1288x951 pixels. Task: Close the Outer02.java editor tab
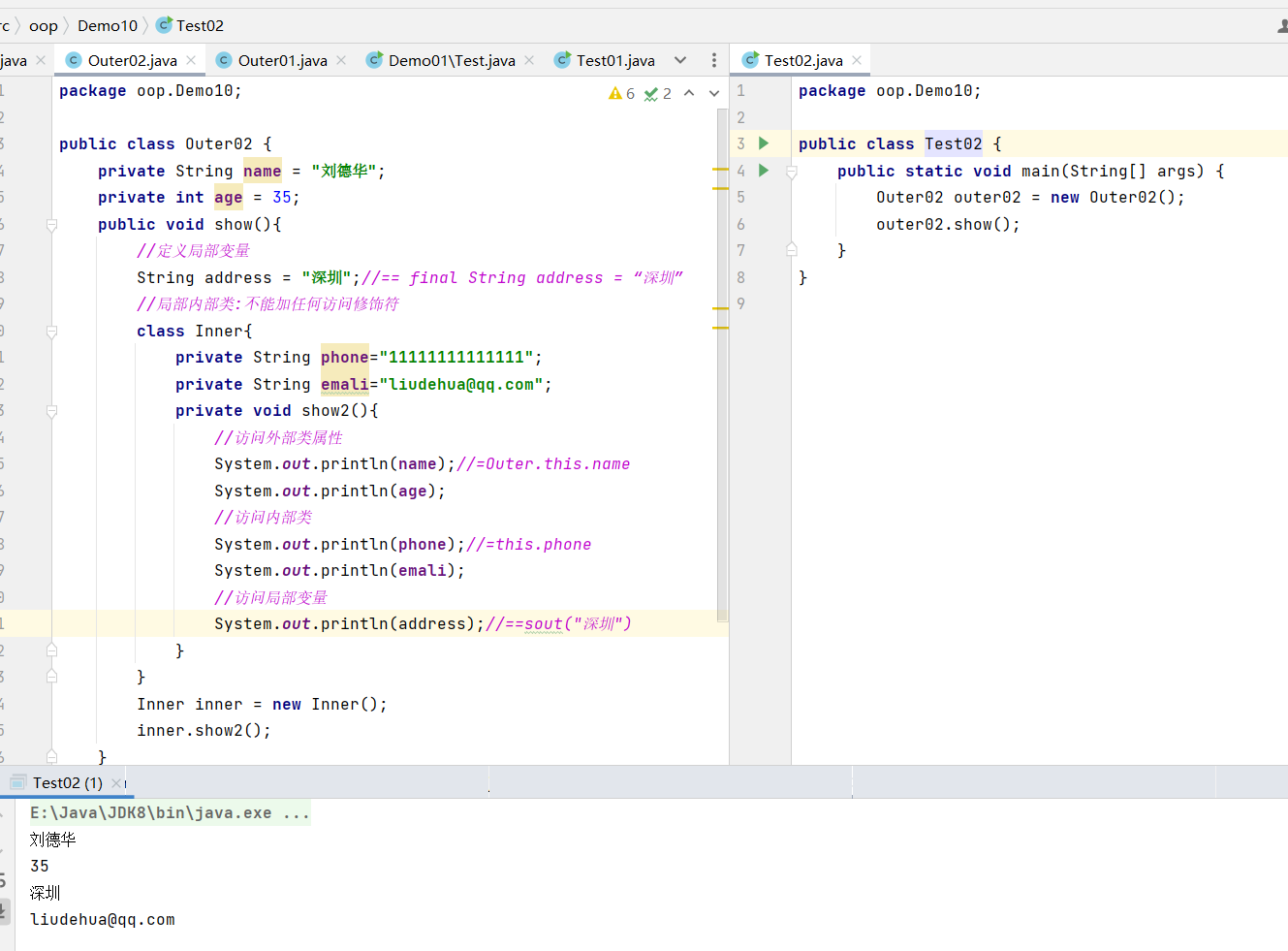[x=191, y=60]
